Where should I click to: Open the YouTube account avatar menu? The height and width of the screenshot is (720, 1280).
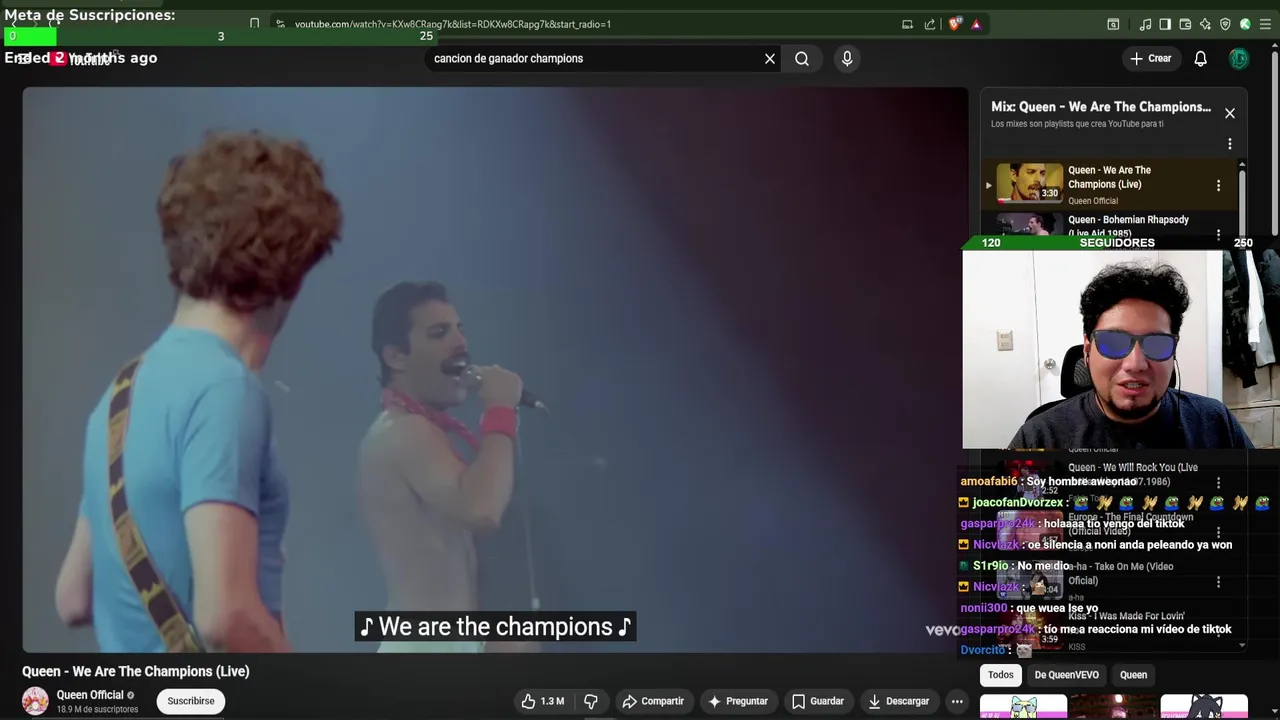[1239, 59]
